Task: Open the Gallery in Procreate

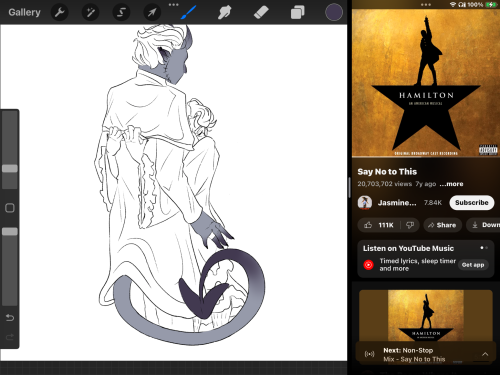Action: (24, 12)
